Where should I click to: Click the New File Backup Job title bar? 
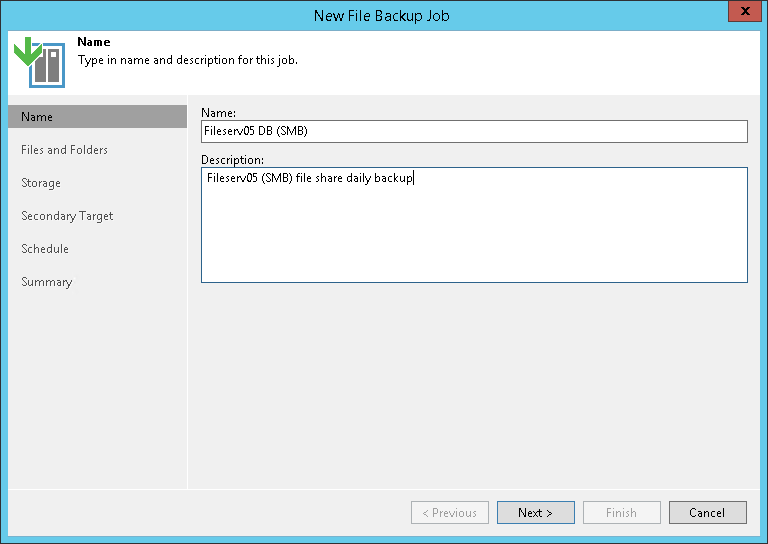pos(384,15)
